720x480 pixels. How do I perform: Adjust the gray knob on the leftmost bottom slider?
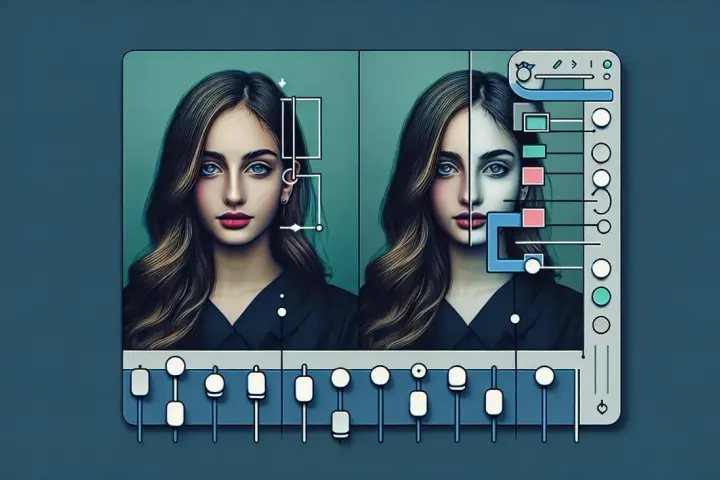(140, 383)
